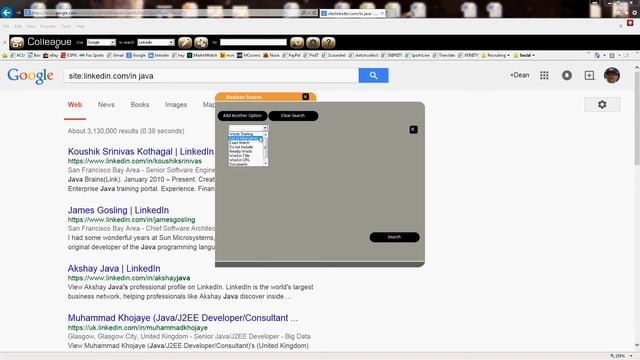Open the XFINITY bookmark

(468, 55)
